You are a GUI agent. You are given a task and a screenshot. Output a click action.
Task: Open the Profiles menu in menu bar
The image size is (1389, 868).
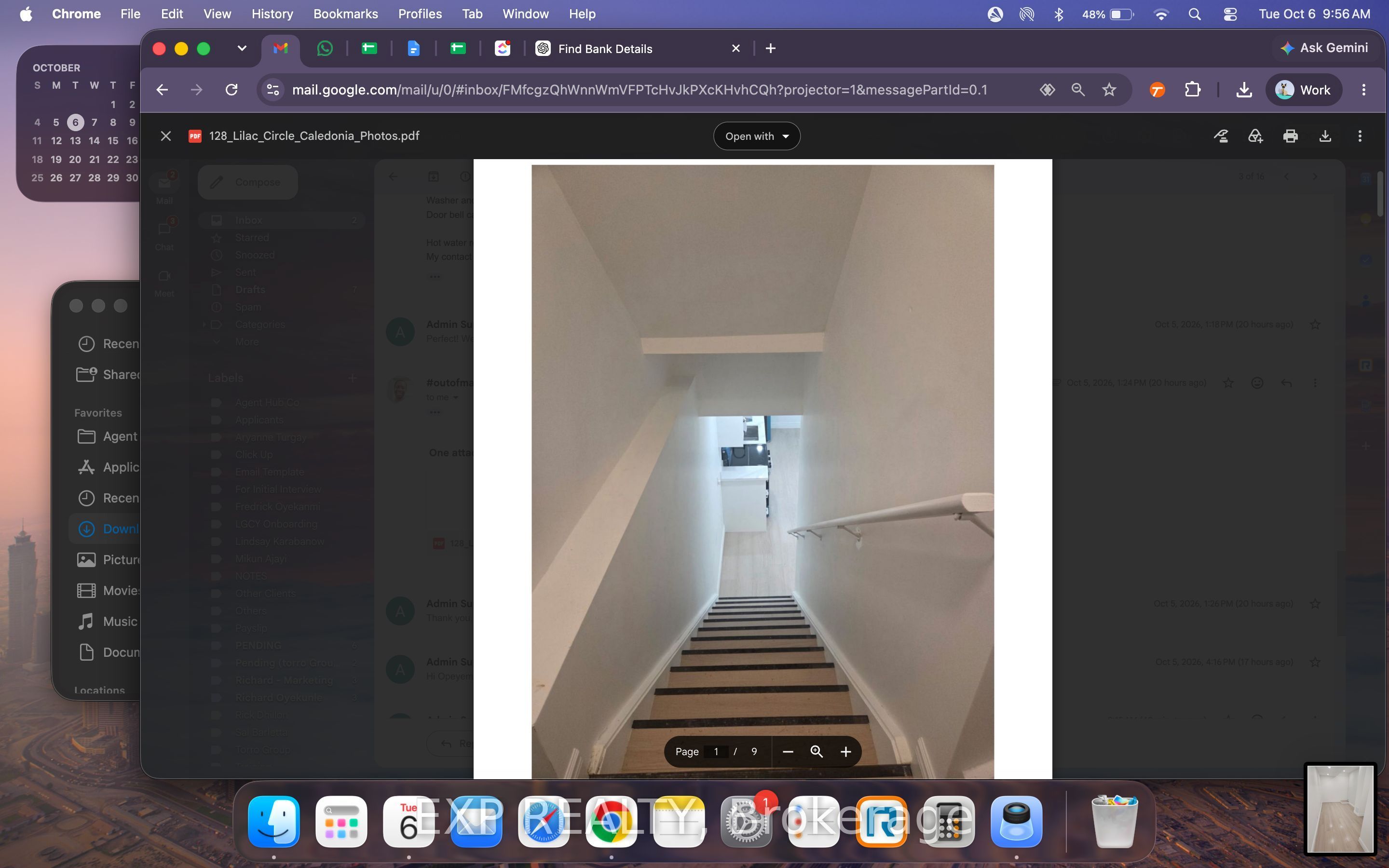(420, 14)
